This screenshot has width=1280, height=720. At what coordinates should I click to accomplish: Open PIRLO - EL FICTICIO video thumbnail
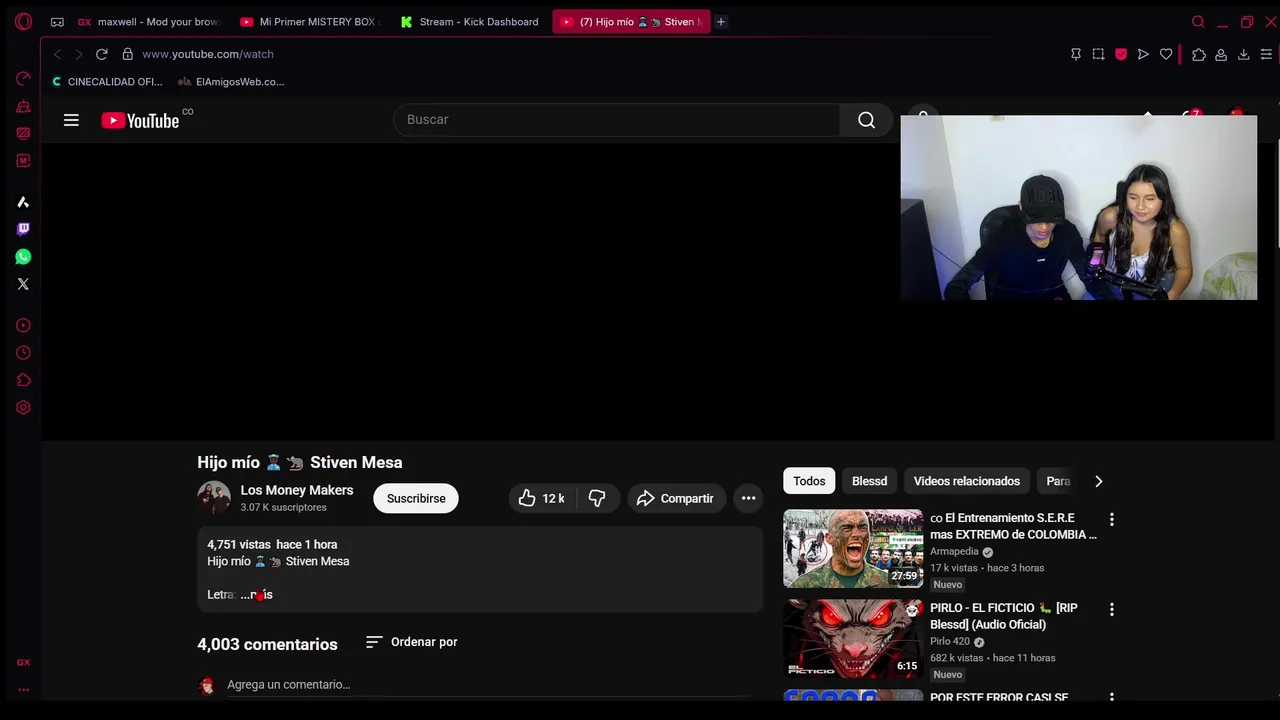pos(853,639)
